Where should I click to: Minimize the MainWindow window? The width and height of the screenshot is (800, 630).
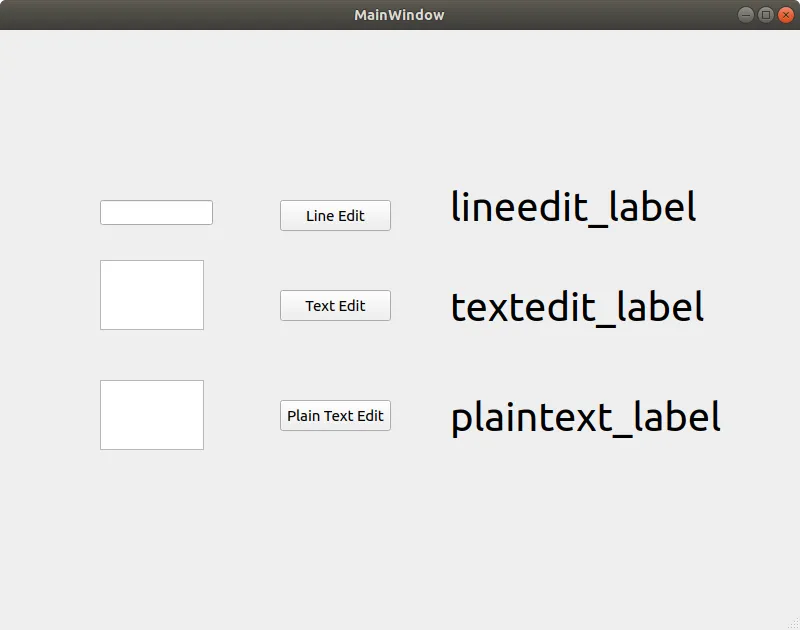tap(746, 15)
